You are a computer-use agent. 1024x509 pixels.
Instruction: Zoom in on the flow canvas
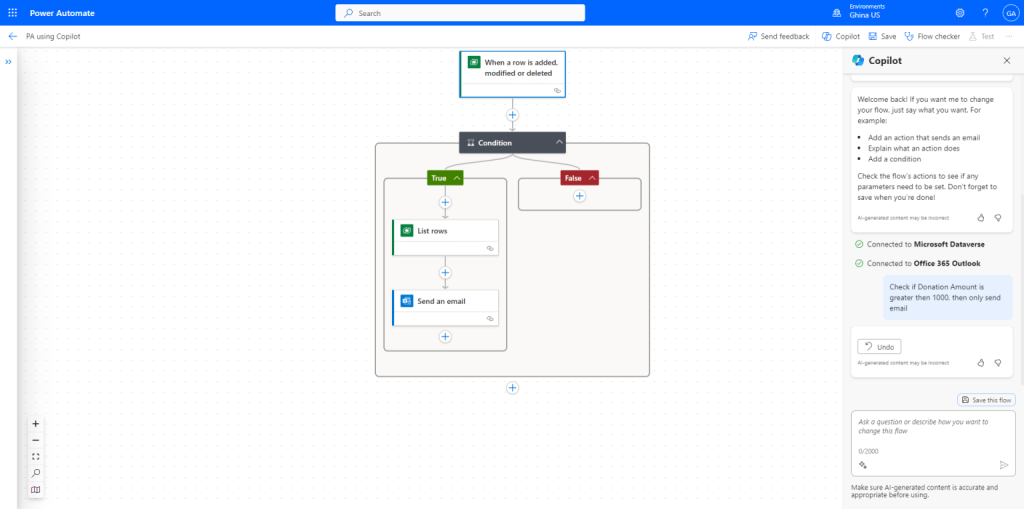click(36, 424)
